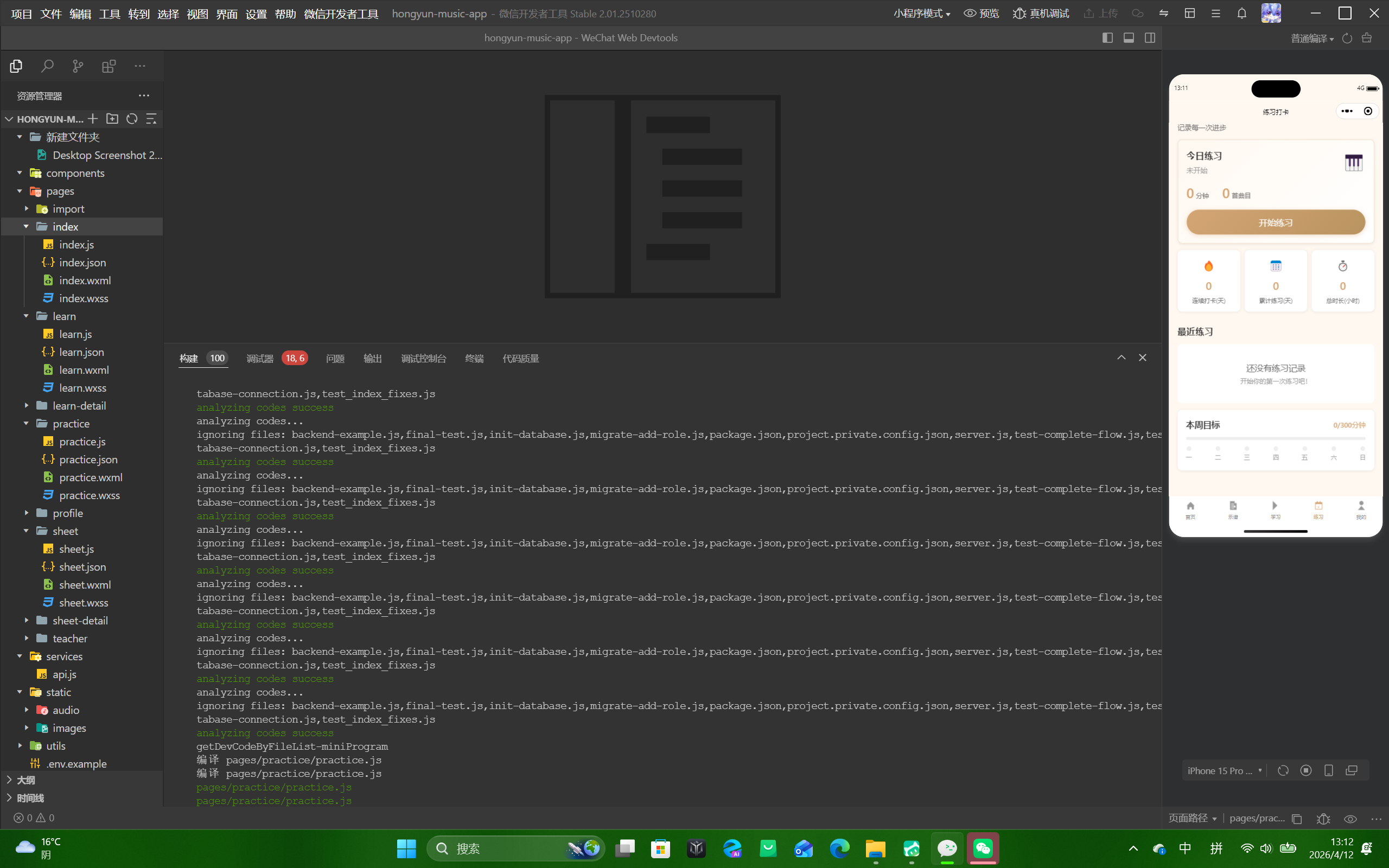Image resolution: width=1389 pixels, height=868 pixels.
Task: Open the source control branch icon
Action: [x=78, y=66]
